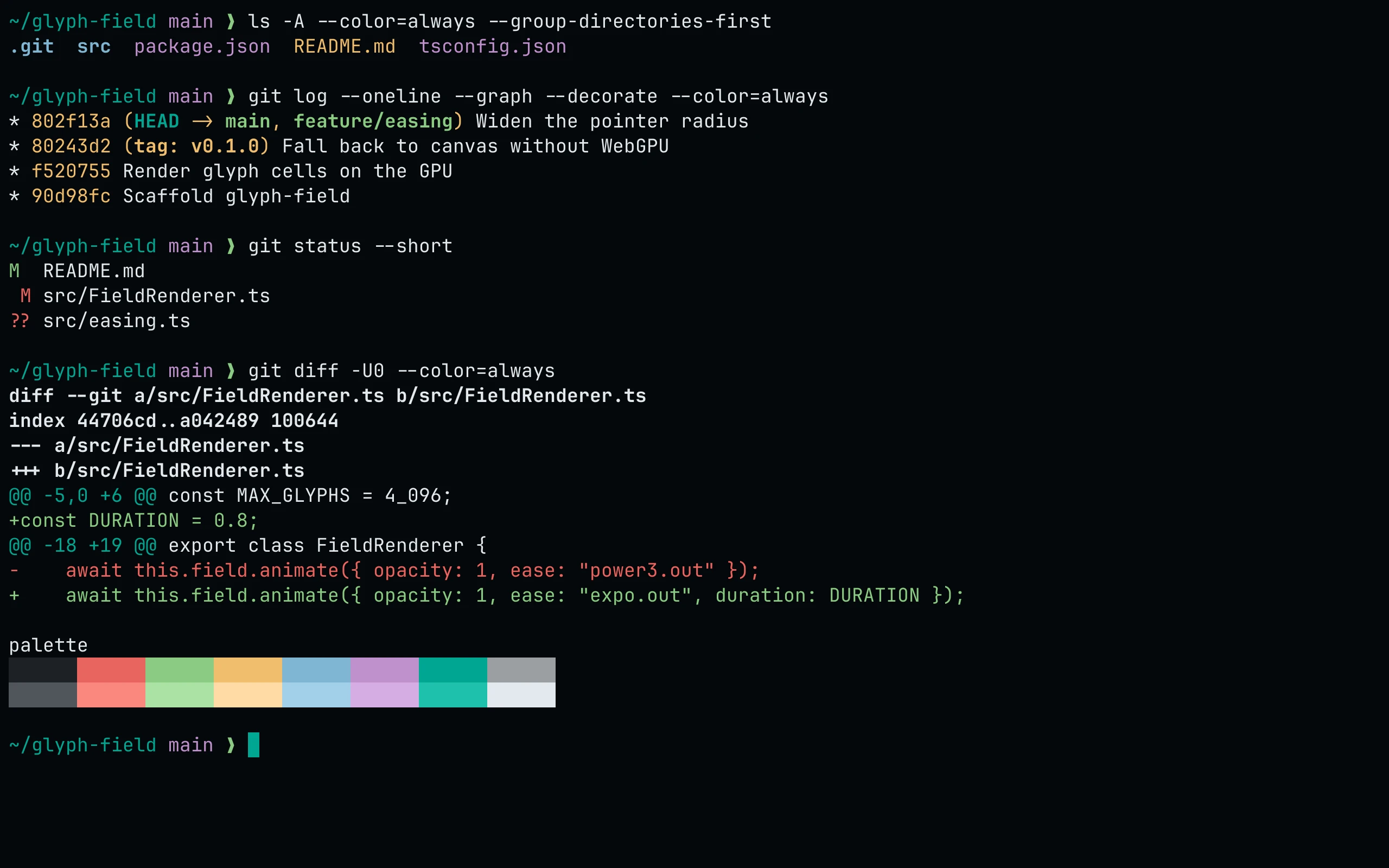Click the removed power3.out line
The image size is (1389, 868).
click(x=385, y=571)
